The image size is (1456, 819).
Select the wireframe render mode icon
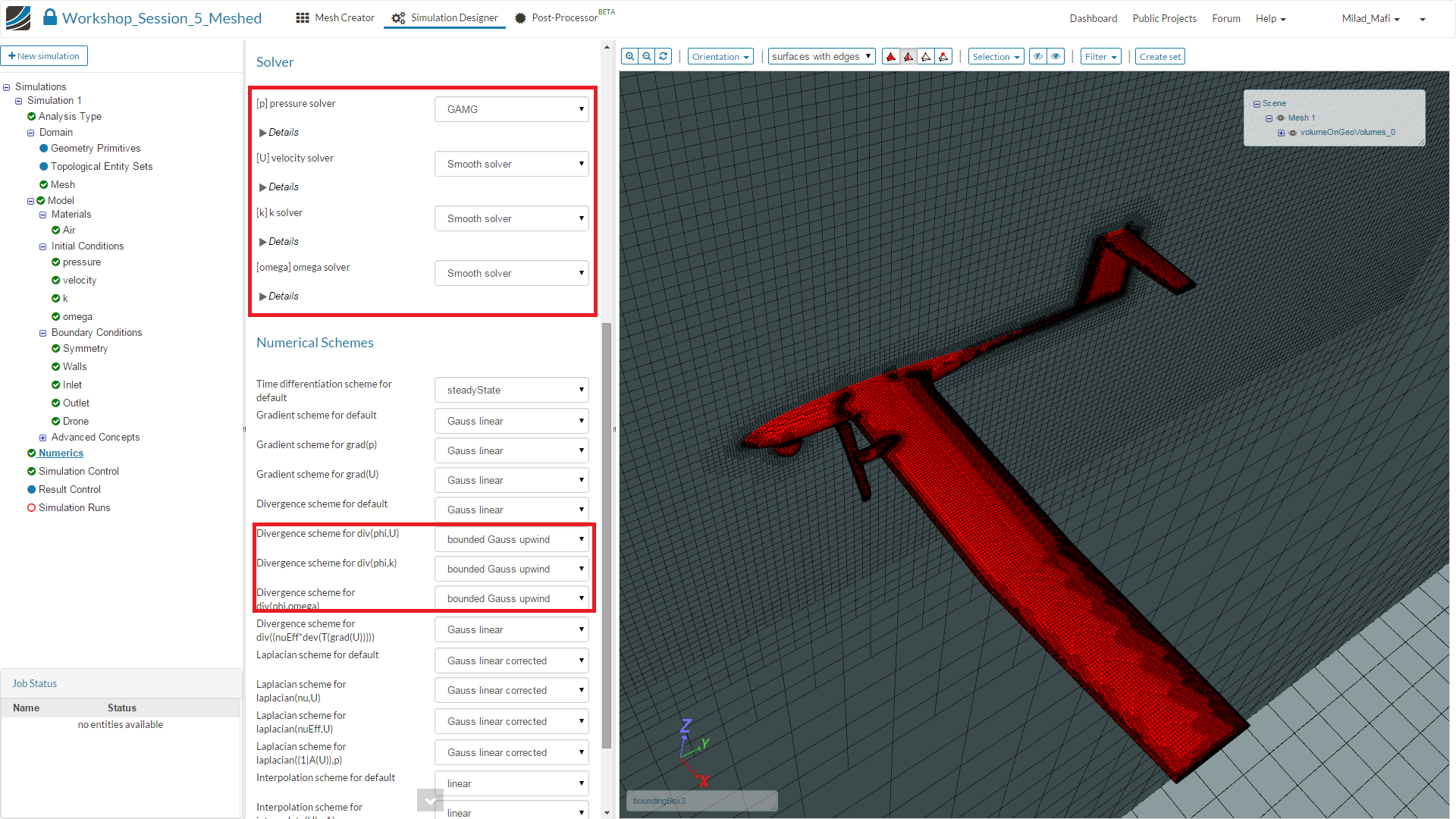pyautogui.click(x=926, y=57)
